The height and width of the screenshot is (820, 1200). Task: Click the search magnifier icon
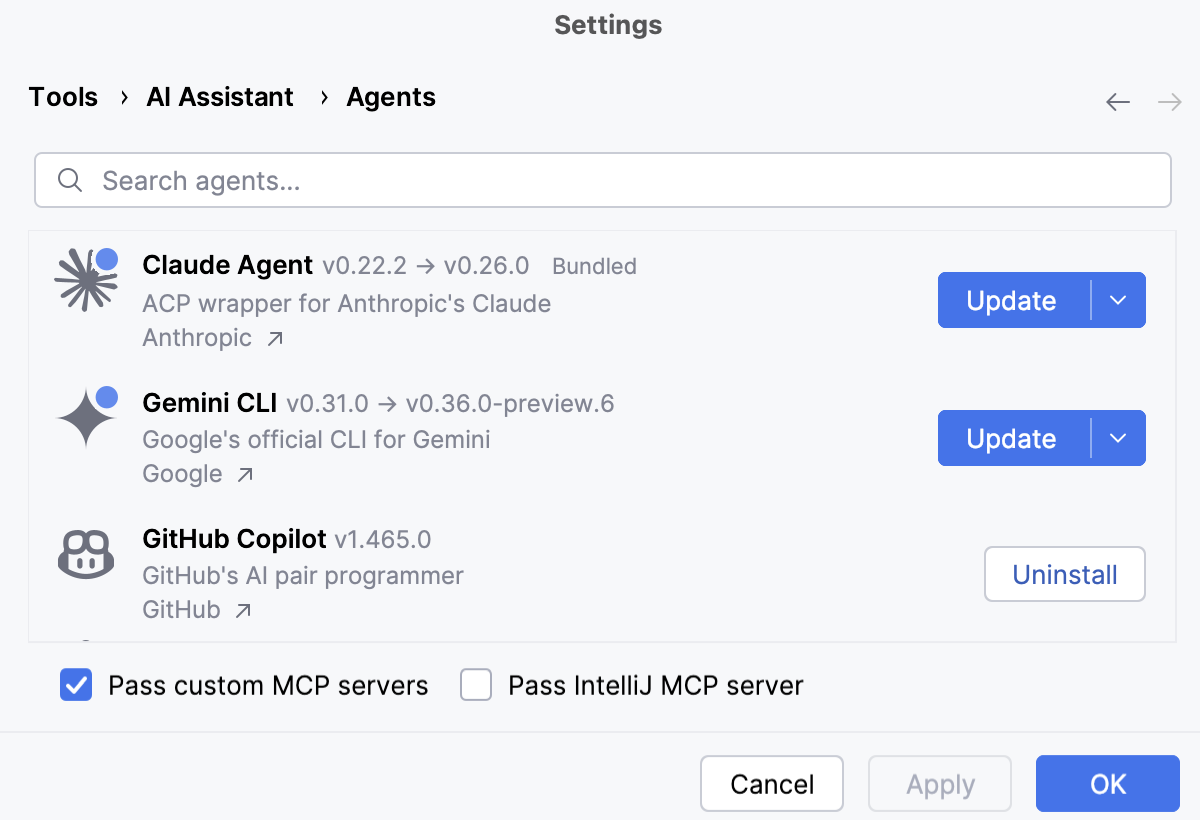[70, 180]
